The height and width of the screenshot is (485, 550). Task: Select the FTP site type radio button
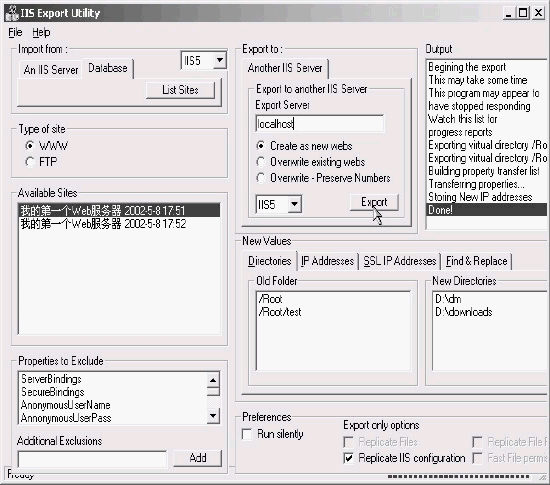pyautogui.click(x=30, y=162)
